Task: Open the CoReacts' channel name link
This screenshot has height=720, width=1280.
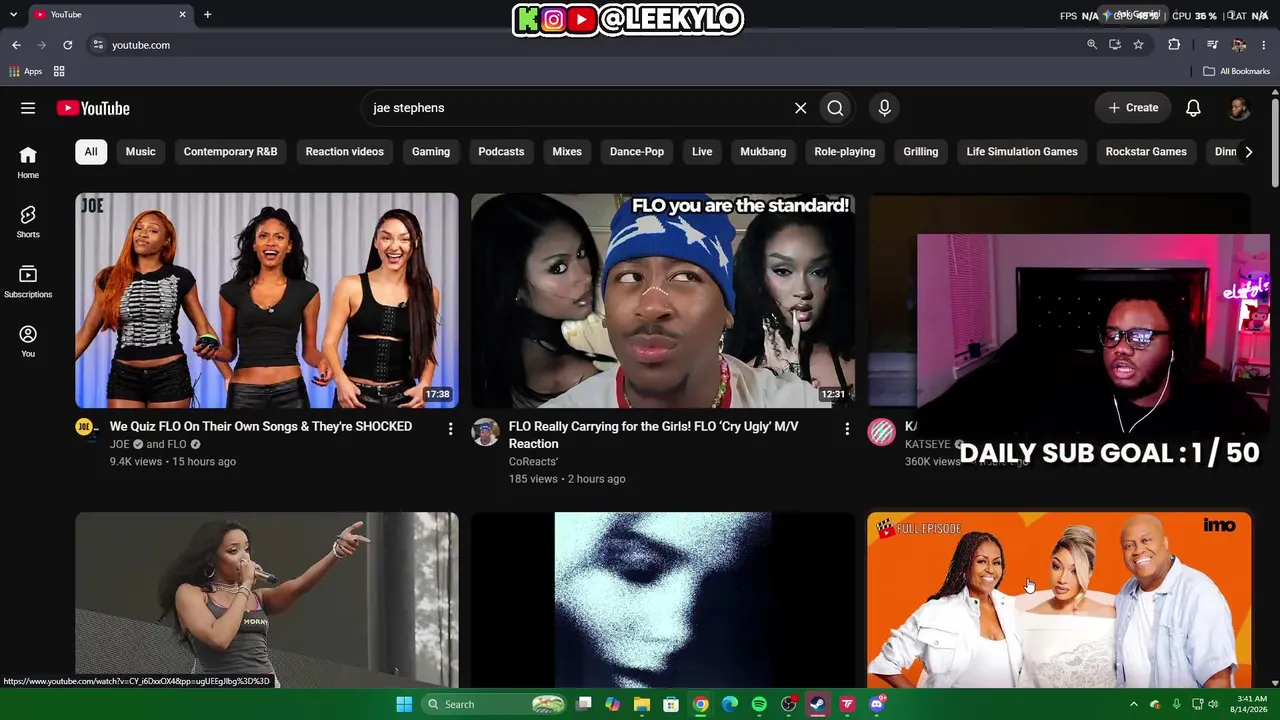Action: [x=533, y=462]
